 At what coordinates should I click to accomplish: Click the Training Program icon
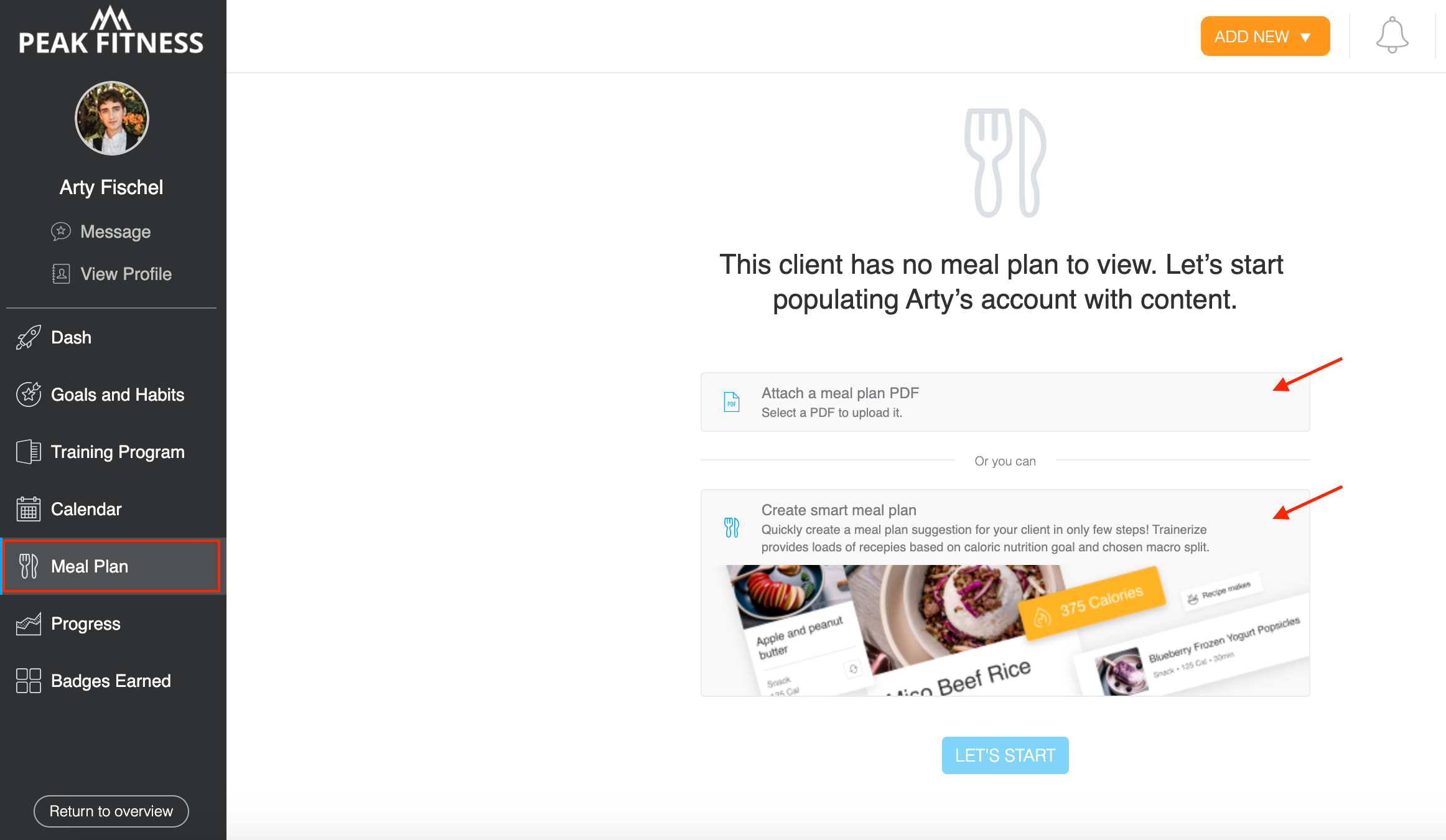pyautogui.click(x=27, y=452)
